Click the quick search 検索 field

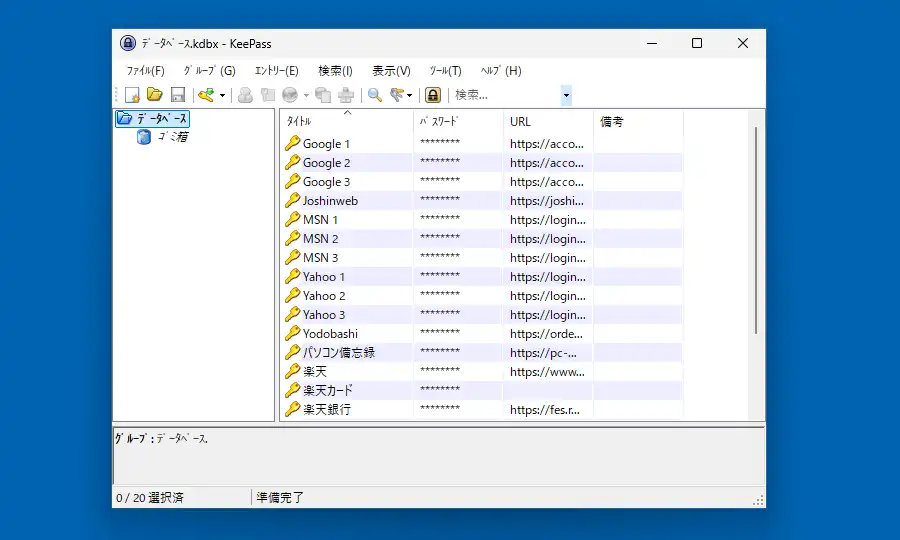click(507, 95)
